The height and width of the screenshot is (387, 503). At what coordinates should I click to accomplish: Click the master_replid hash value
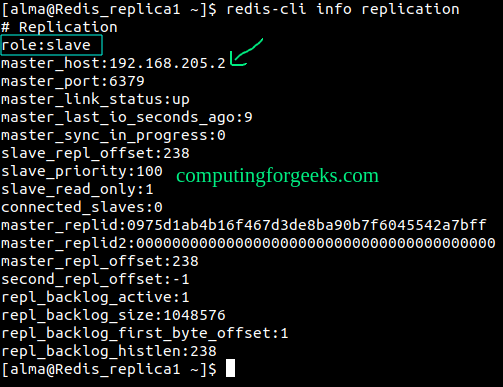click(307, 225)
